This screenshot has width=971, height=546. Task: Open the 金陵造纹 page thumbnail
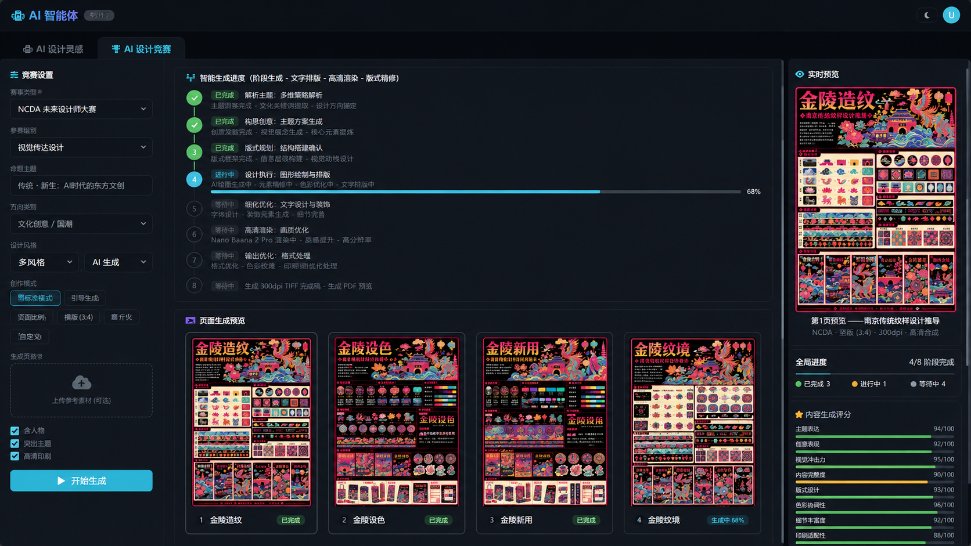tap(251, 422)
